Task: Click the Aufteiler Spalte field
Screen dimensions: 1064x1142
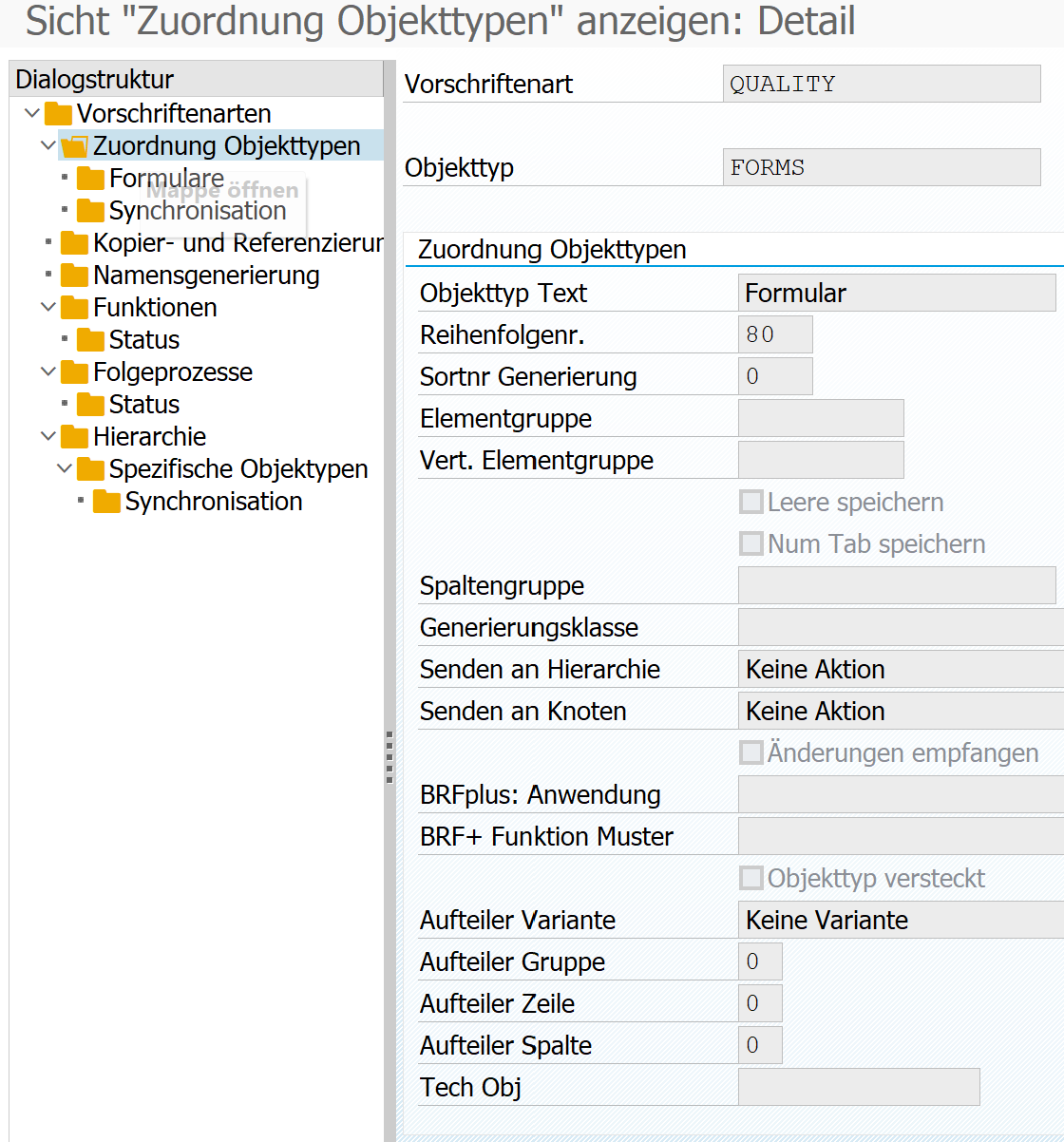Action: 760,1045
